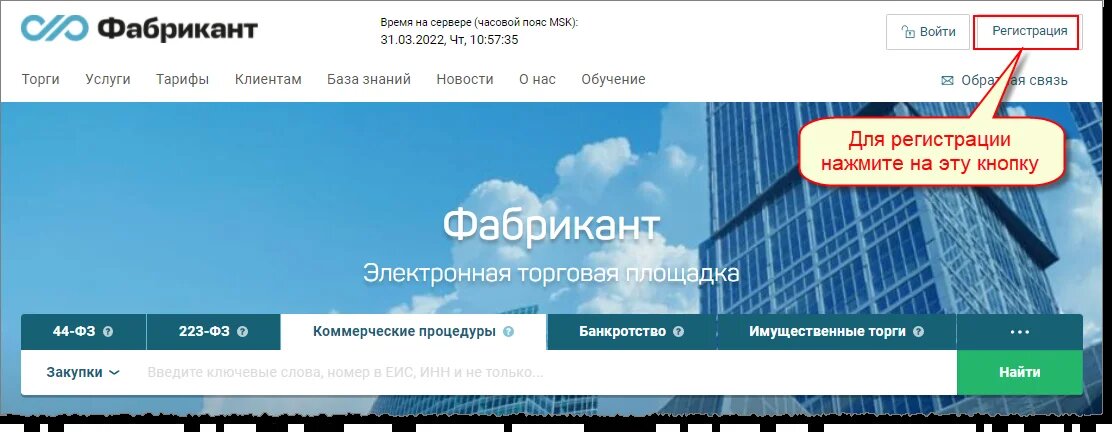Image resolution: width=1118 pixels, height=434 pixels.
Task: Switch to the 223-ФЗ tab
Action: click(x=214, y=332)
